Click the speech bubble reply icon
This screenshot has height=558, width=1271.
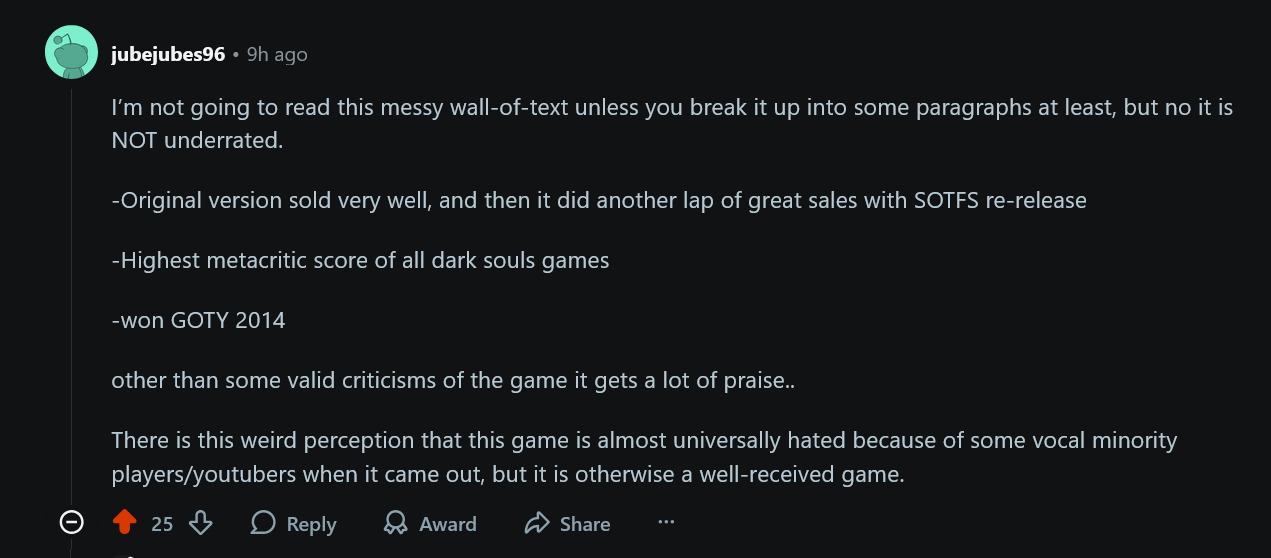[264, 523]
